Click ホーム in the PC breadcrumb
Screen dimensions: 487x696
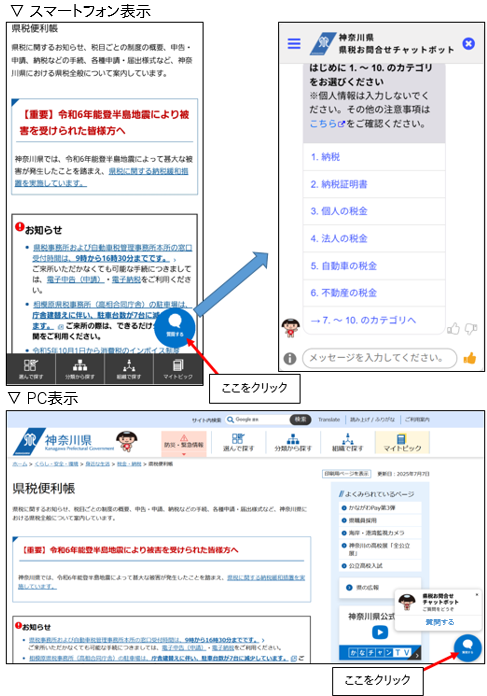click(20, 464)
